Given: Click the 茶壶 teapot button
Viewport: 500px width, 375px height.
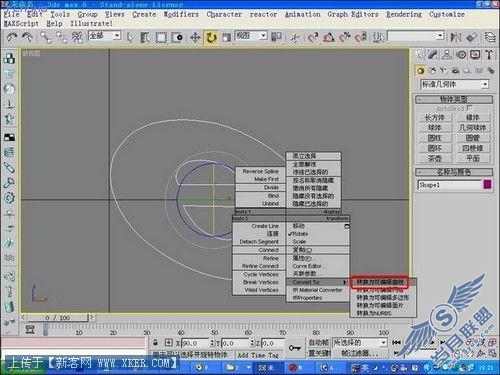Looking at the screenshot, I should (x=435, y=159).
